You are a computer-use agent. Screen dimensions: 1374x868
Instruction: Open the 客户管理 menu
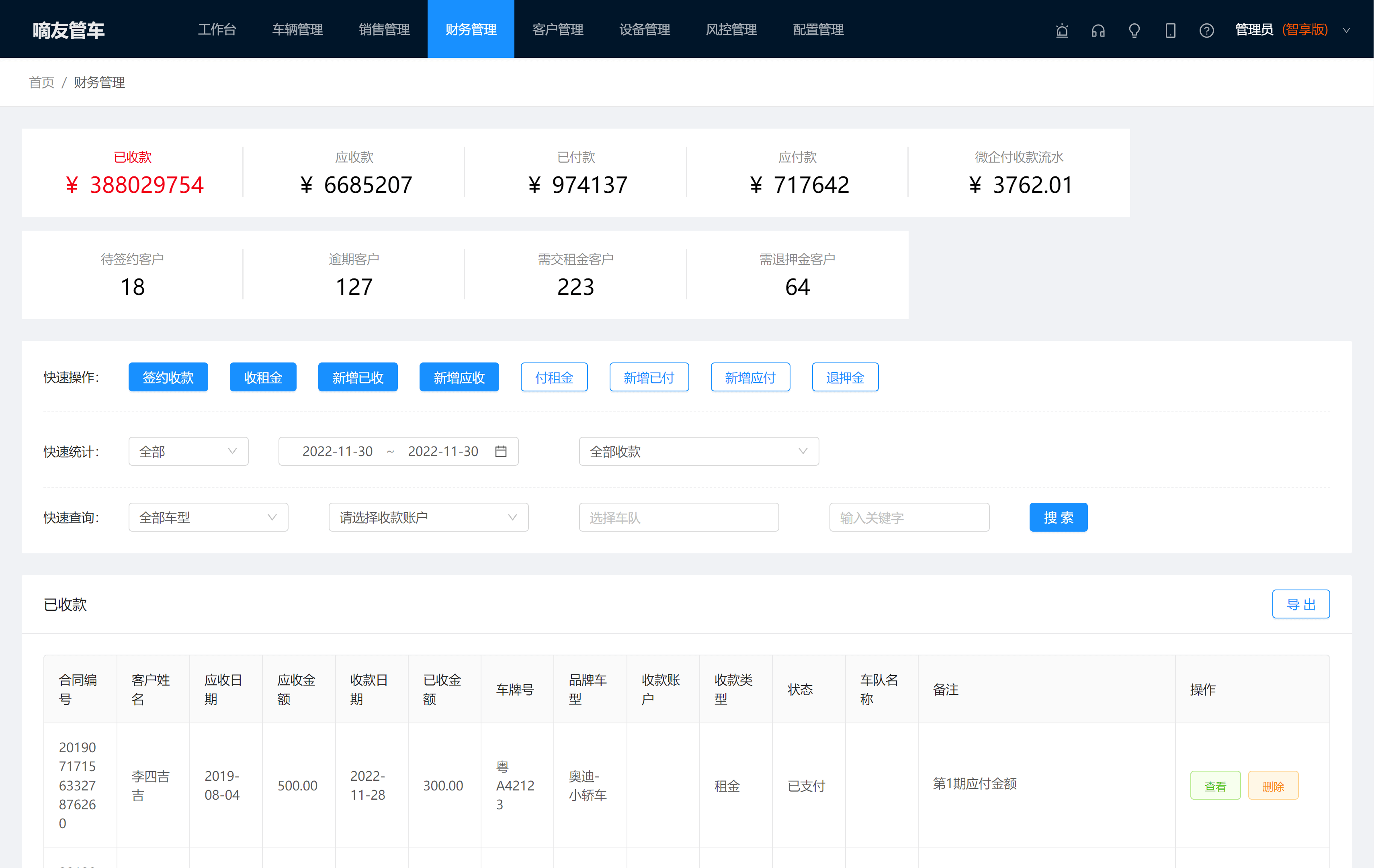click(557, 29)
